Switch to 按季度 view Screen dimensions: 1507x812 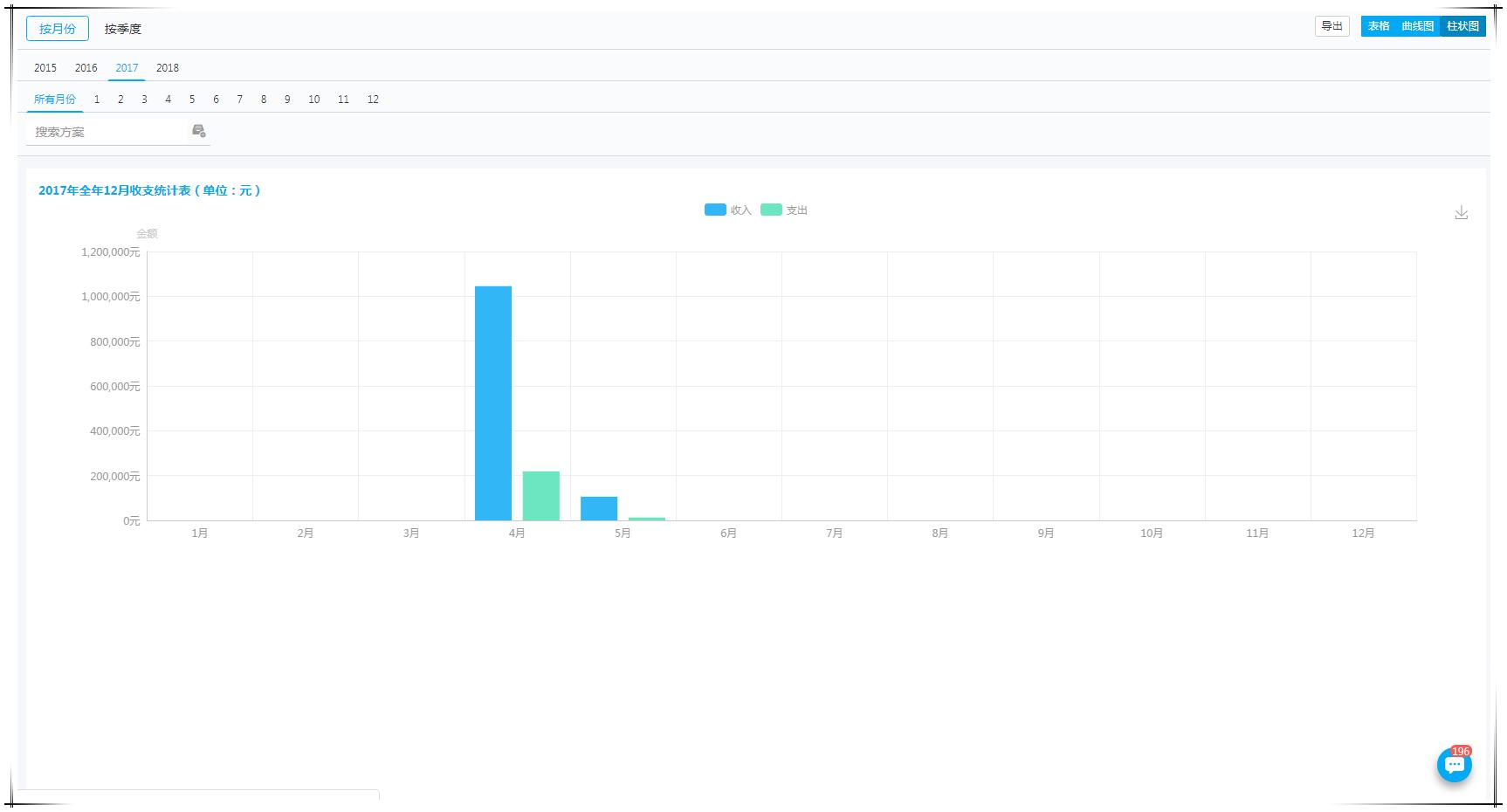tap(122, 29)
